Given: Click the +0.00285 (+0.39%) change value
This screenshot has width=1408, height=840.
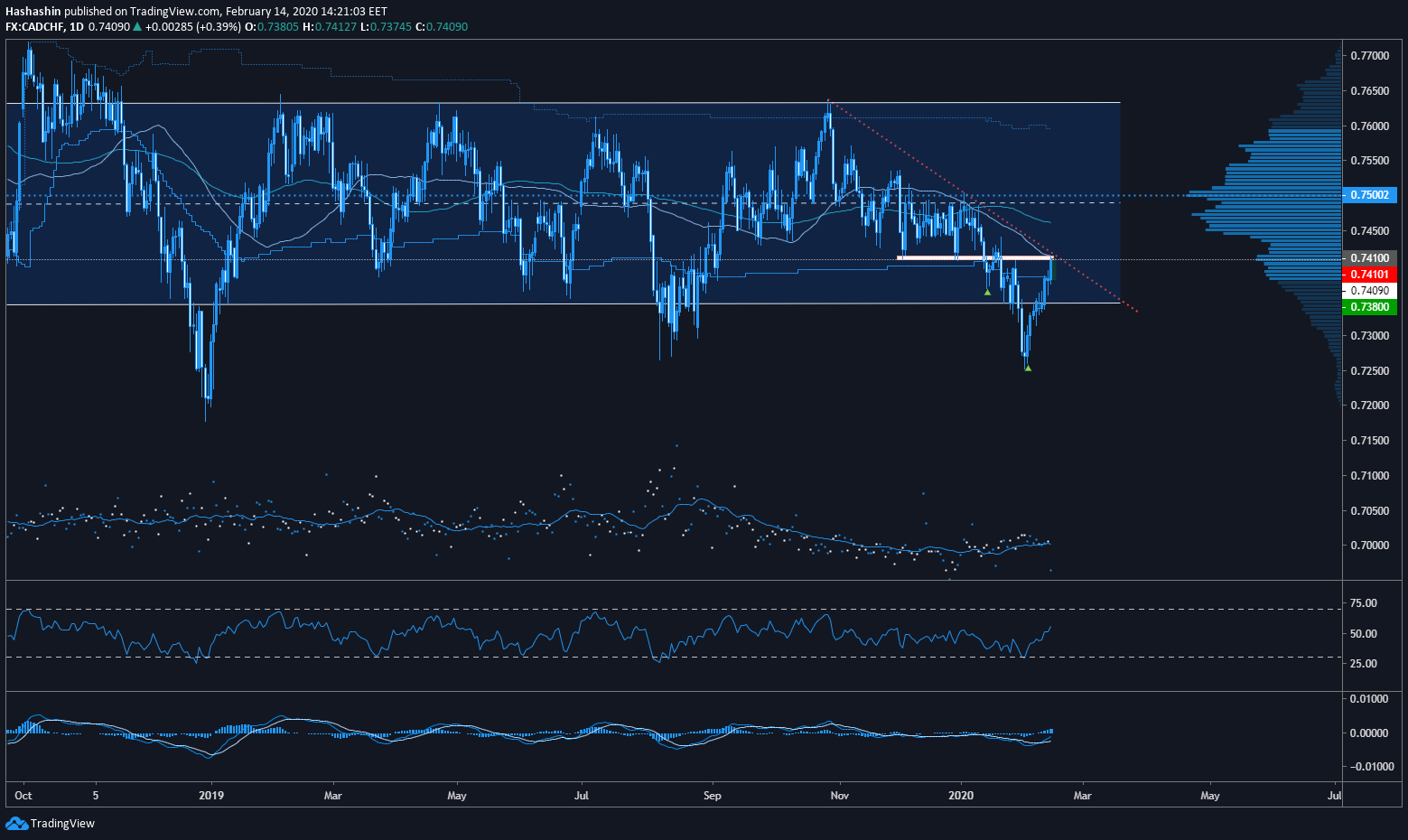Looking at the screenshot, I should [193, 26].
